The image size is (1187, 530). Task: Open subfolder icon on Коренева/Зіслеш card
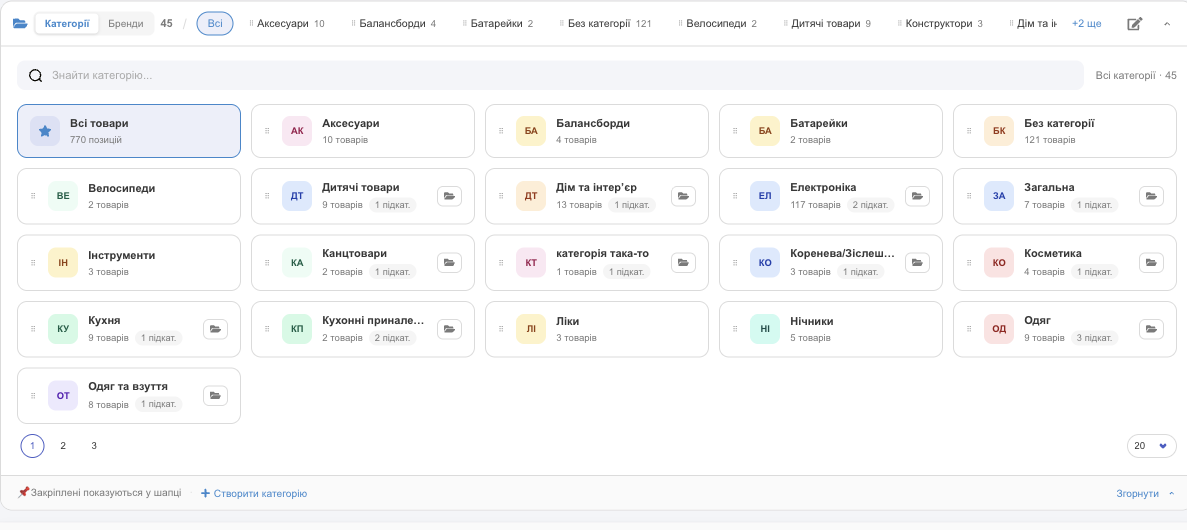pos(918,263)
